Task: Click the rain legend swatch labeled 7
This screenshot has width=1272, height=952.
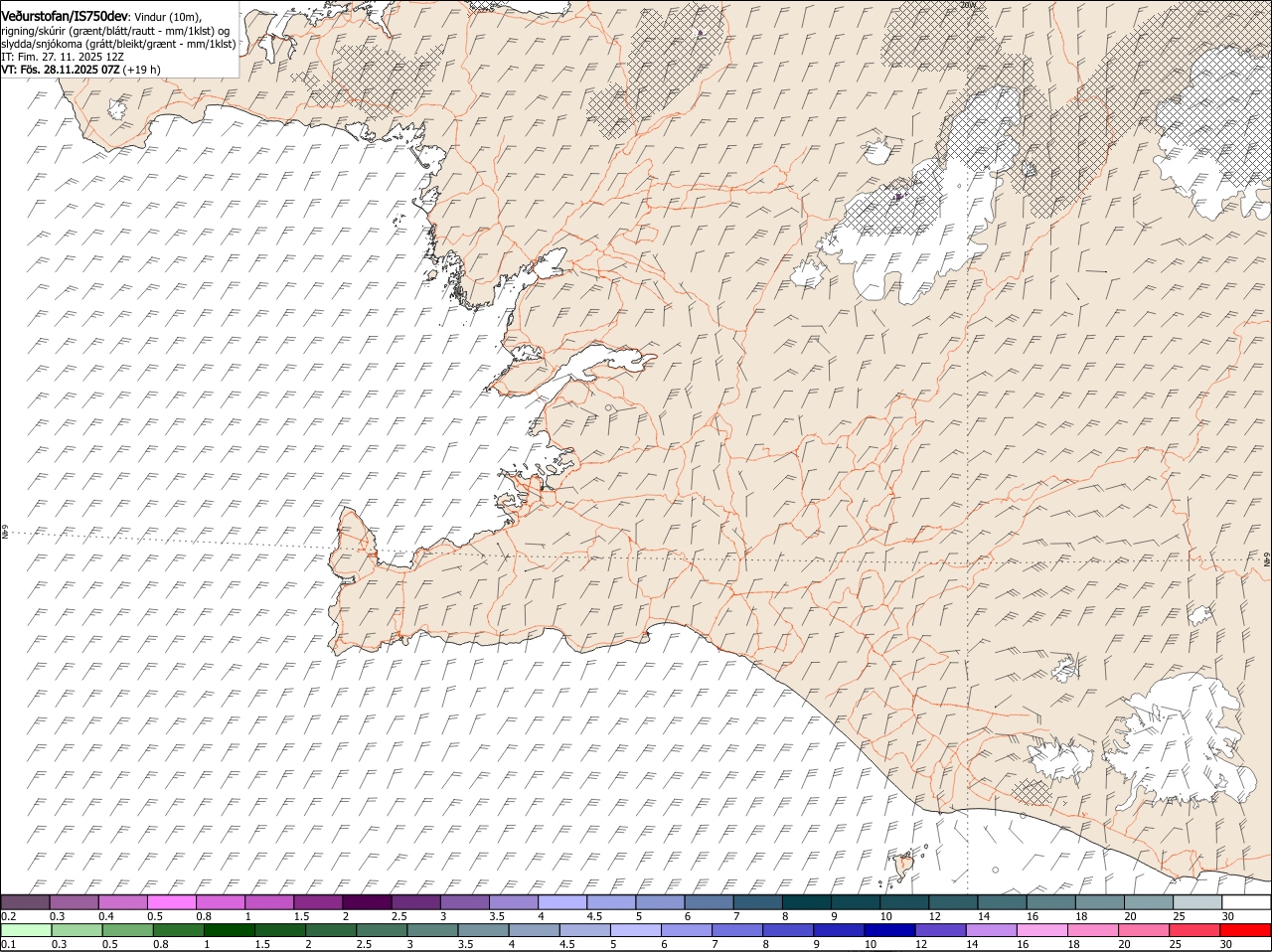Action: coord(737,930)
